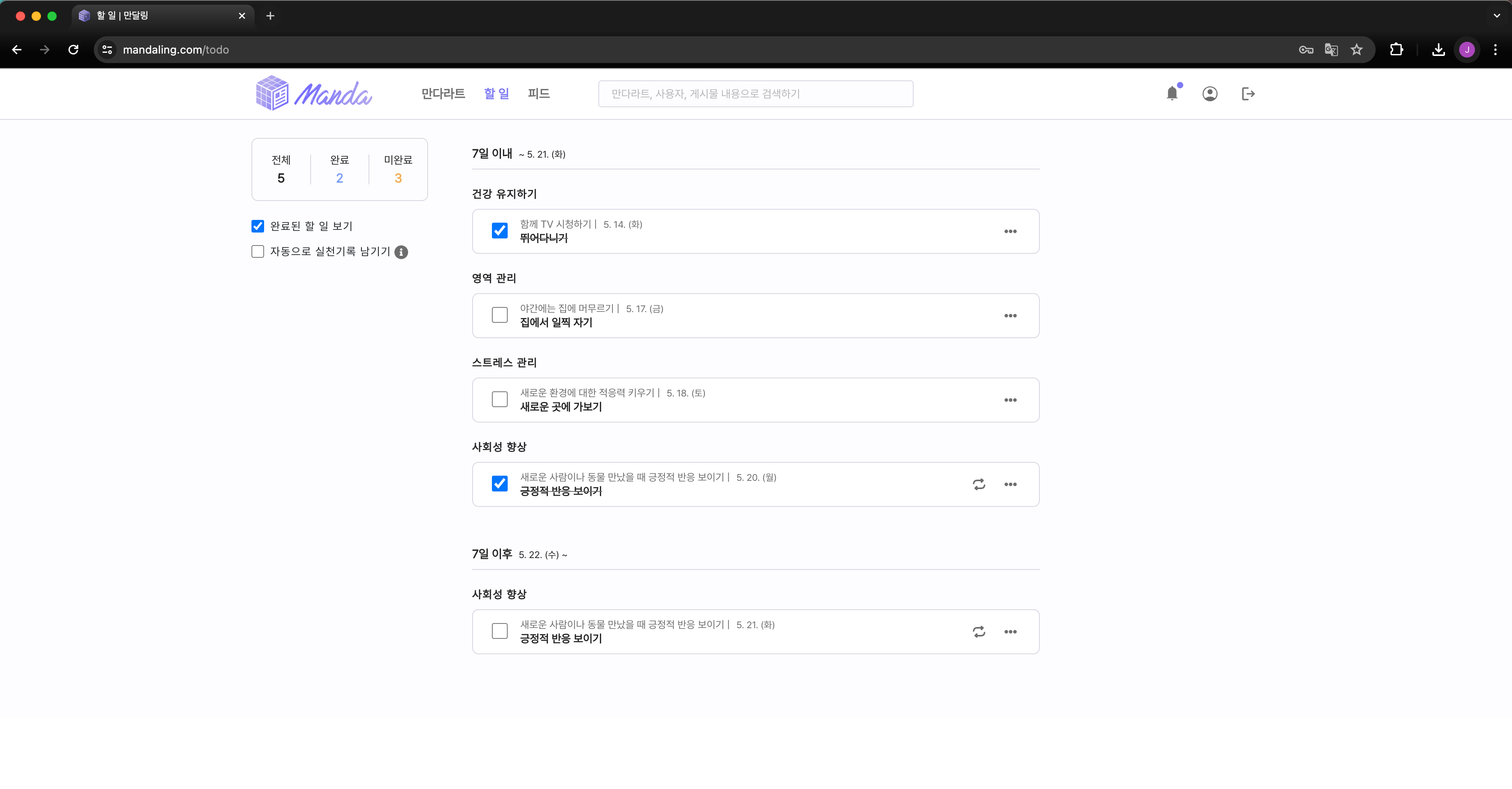Open browser downloads

[1438, 50]
